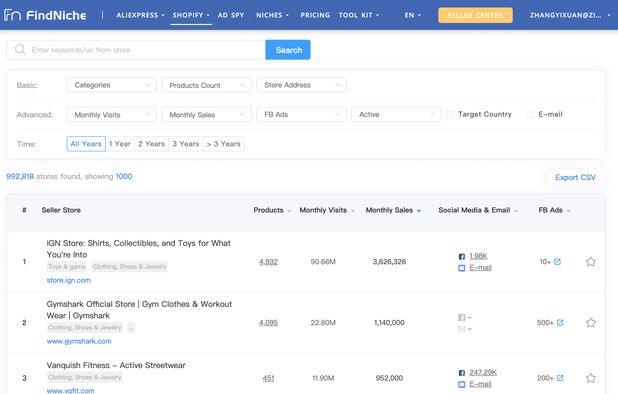Image resolution: width=618 pixels, height=394 pixels.
Task: Open the Monthly Sales filter dropdown
Action: [206, 115]
